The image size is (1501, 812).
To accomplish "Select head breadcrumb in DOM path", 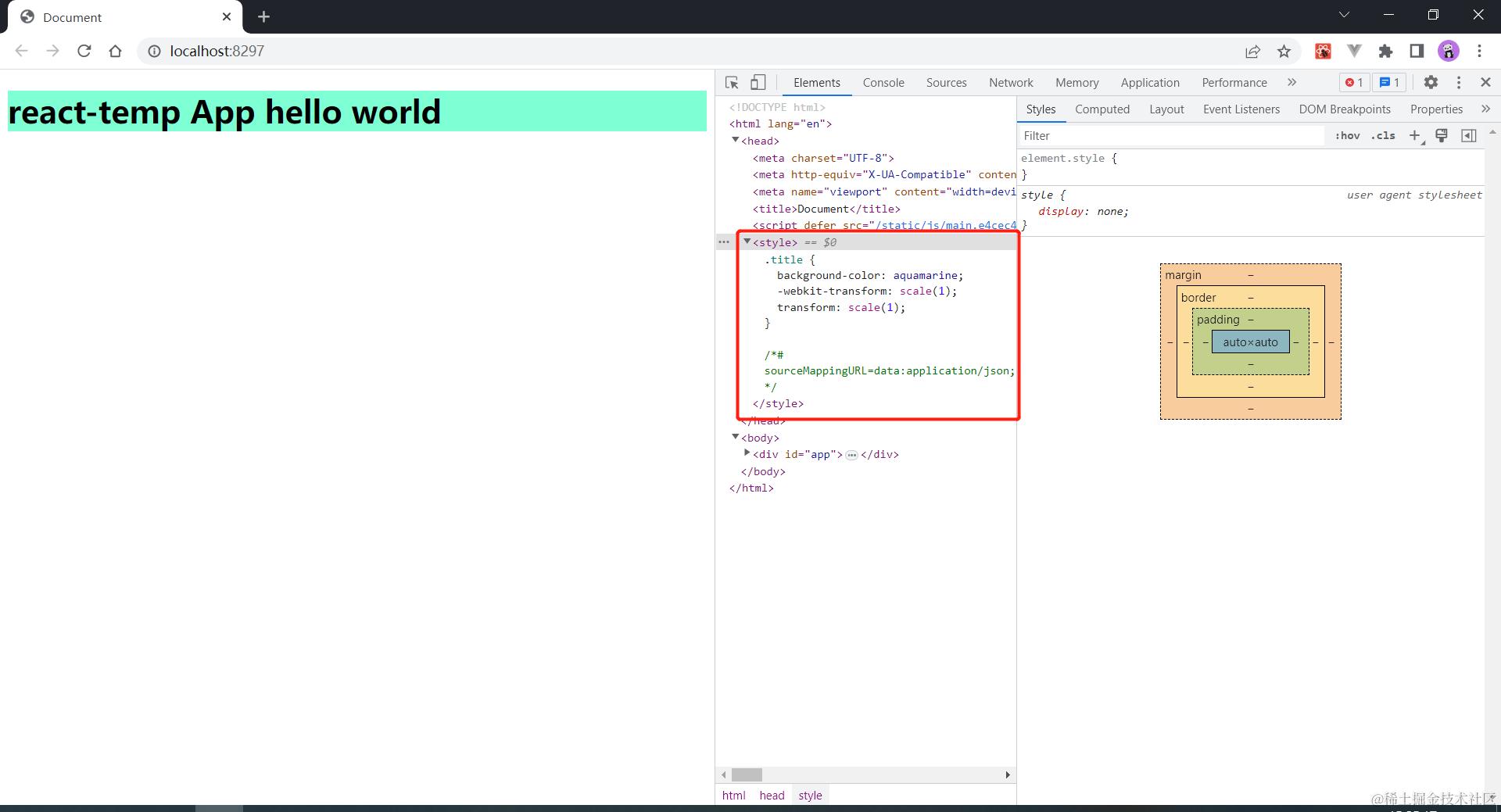I will point(772,796).
